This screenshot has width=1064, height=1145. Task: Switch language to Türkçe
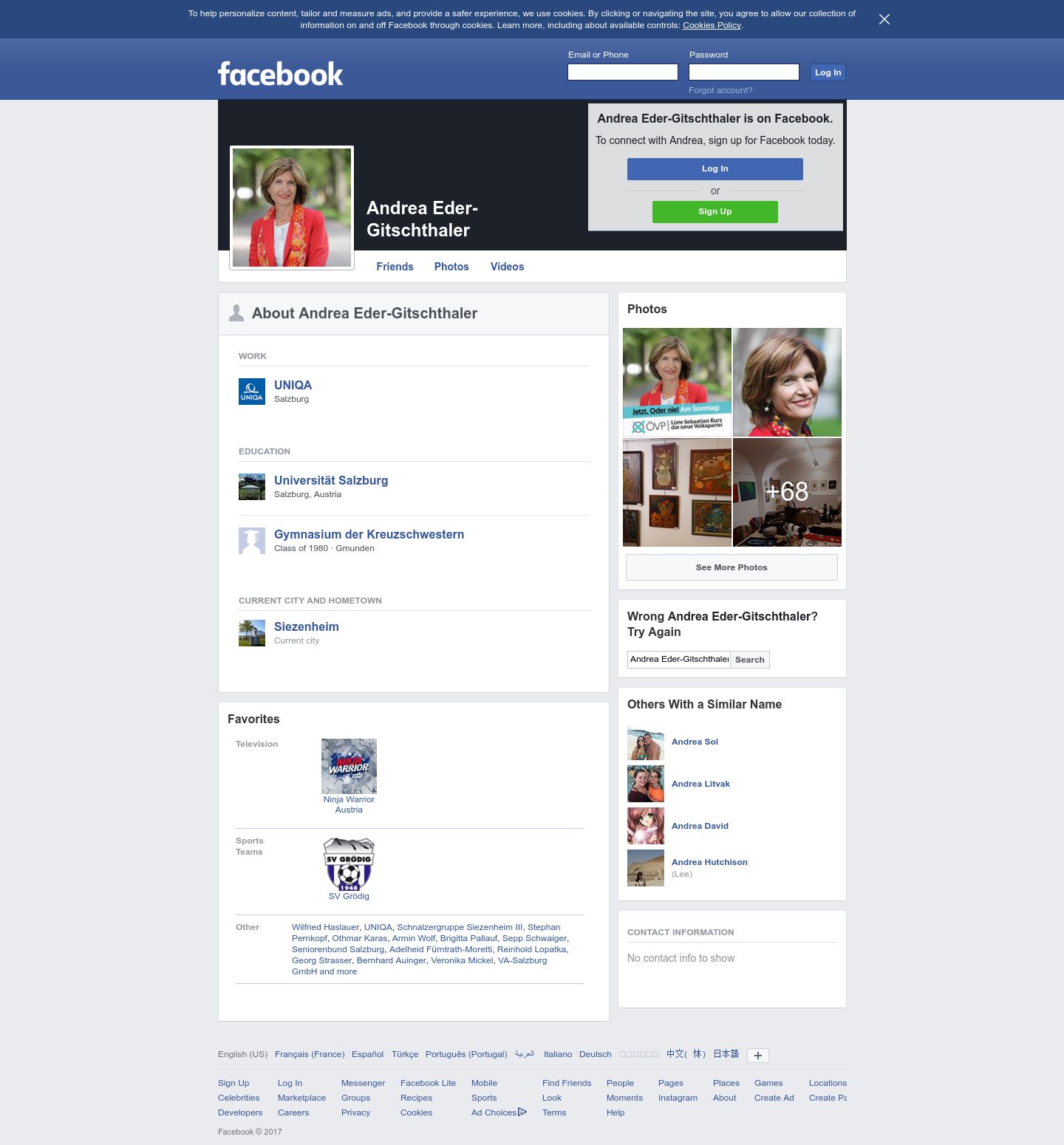(405, 1054)
